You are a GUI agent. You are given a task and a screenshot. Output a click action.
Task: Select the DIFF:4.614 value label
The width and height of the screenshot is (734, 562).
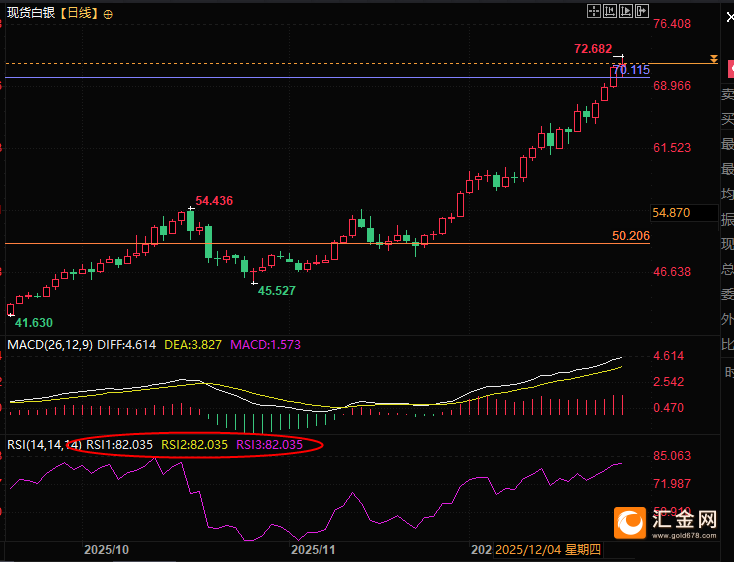(x=126, y=345)
